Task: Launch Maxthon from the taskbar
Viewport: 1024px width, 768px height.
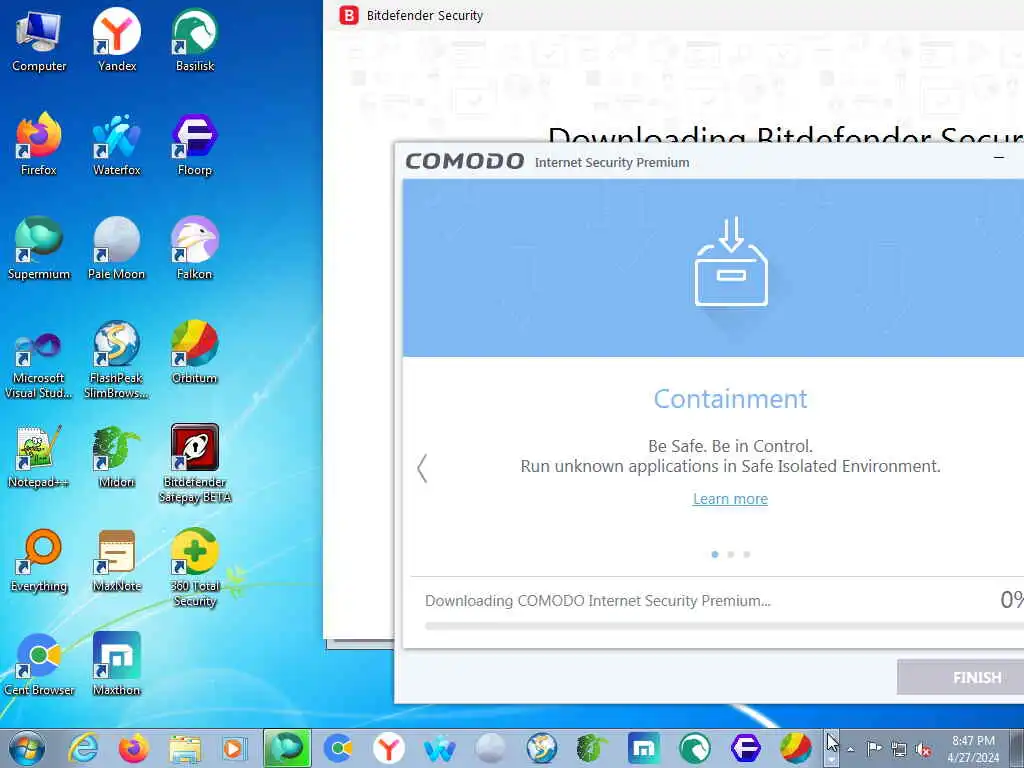Action: 643,748
